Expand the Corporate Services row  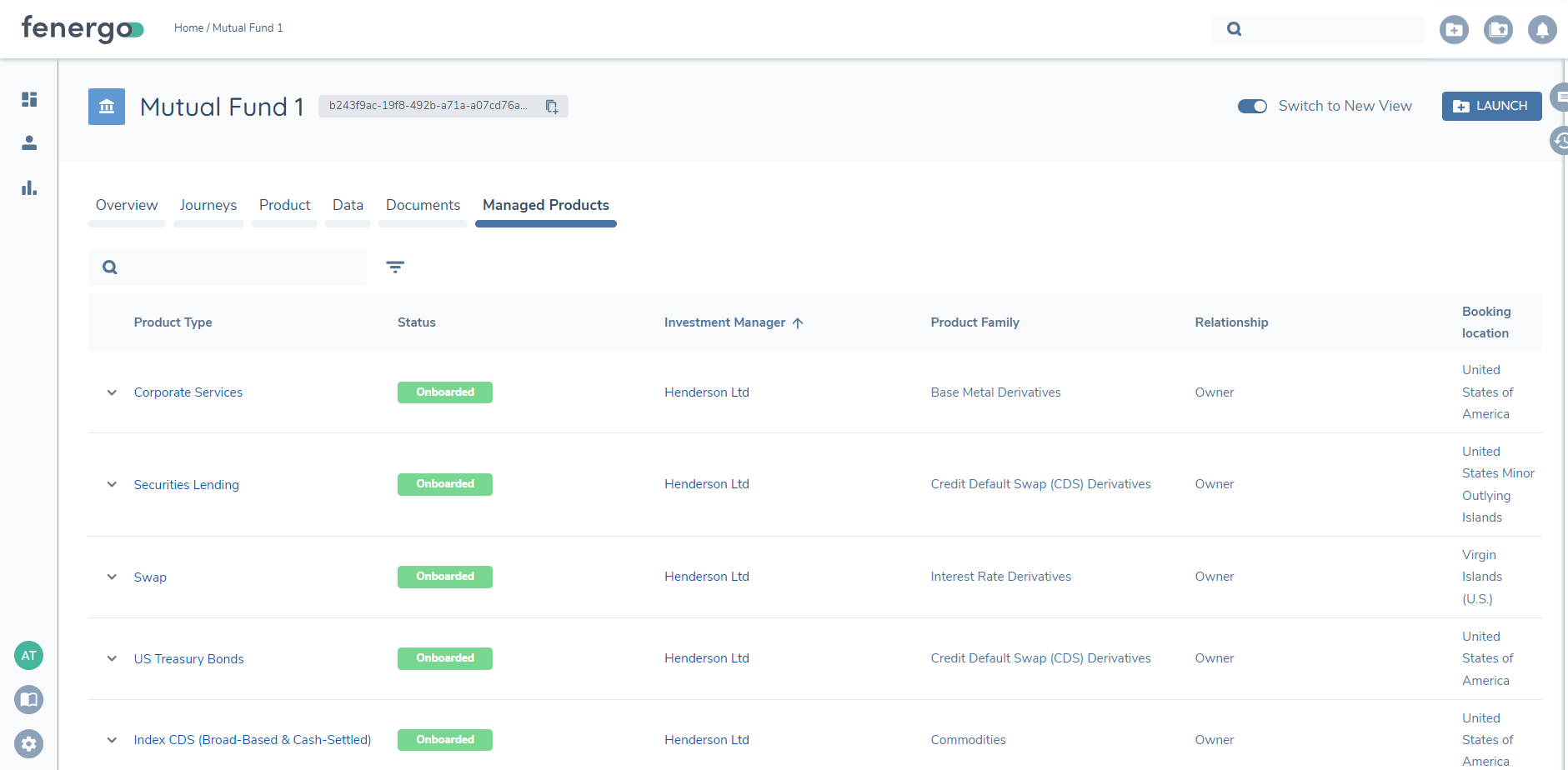(x=112, y=392)
